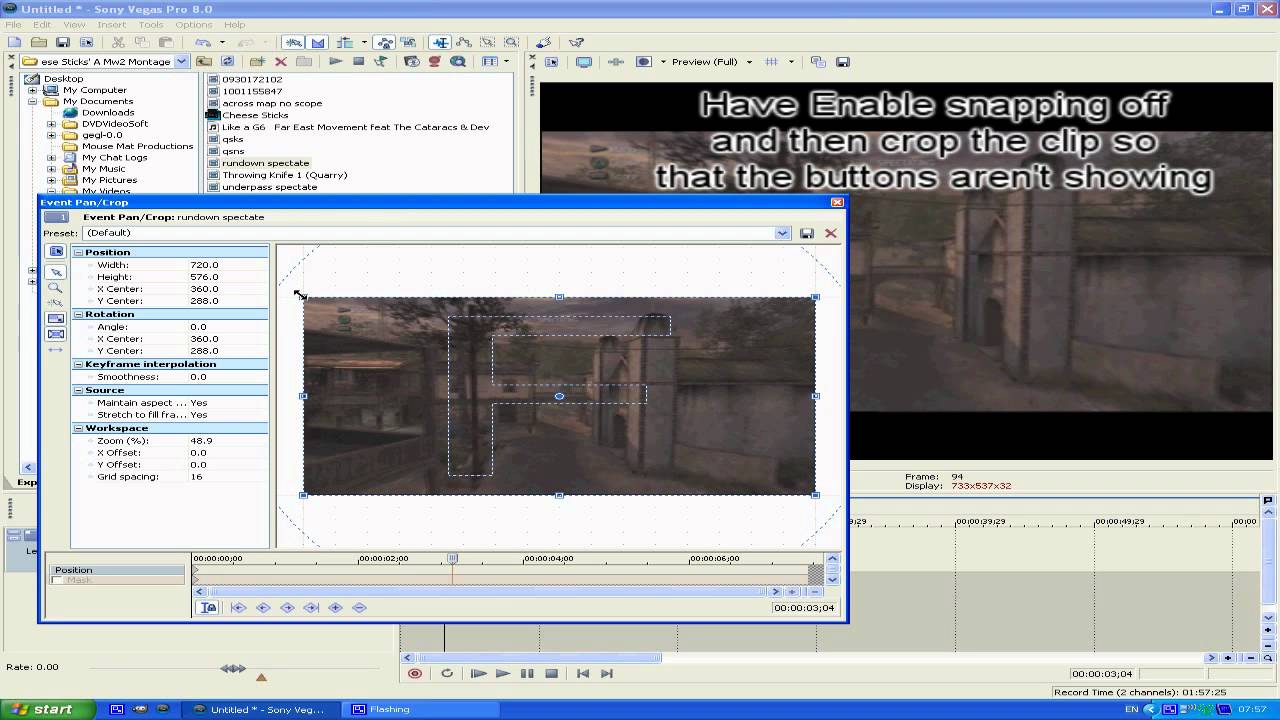
Task: Open the Tools menu
Action: pos(151,24)
